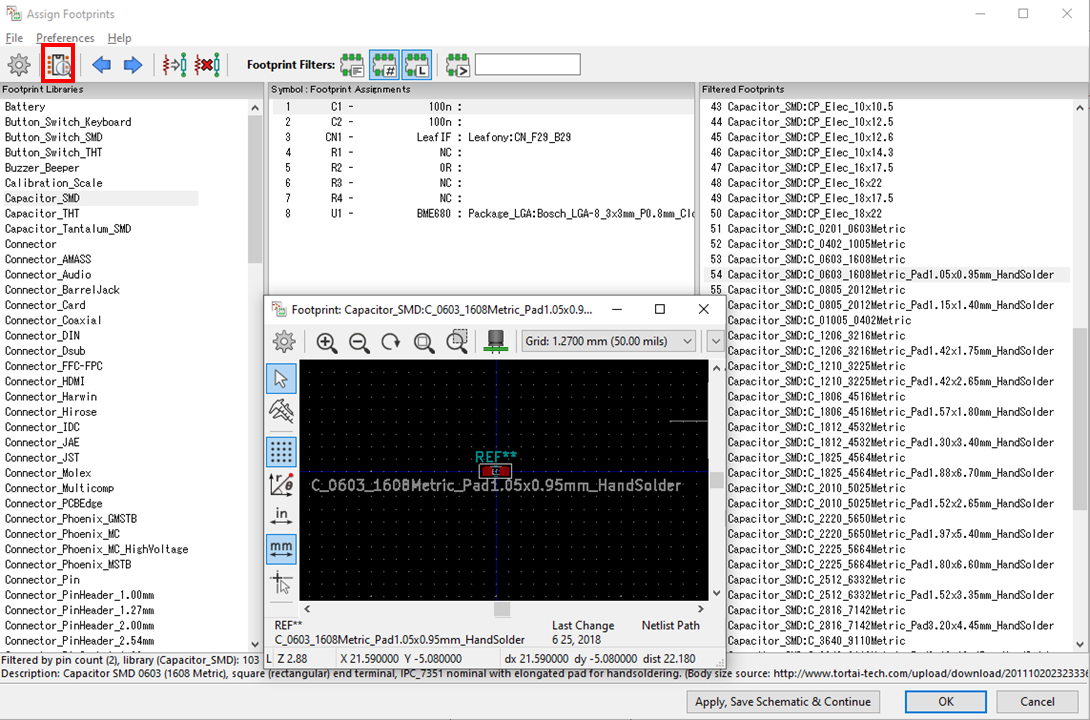Go to next unassociated symbol arrow
Screen dimensions: 1090x720
(x=133, y=65)
